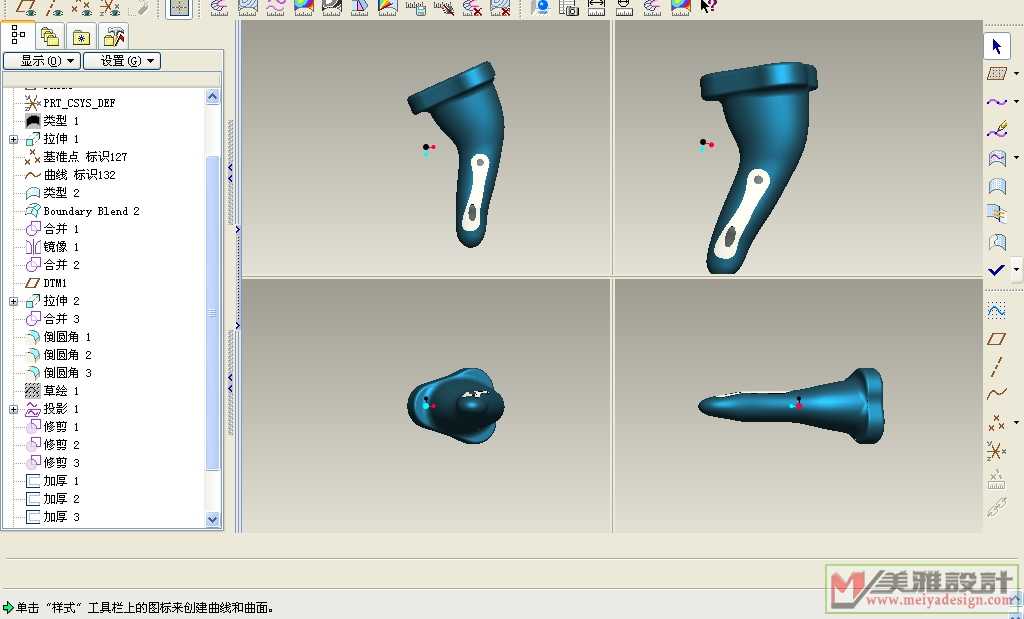Open the 设置 dropdown menu
Image resolution: width=1024 pixels, height=619 pixels.
click(x=121, y=61)
